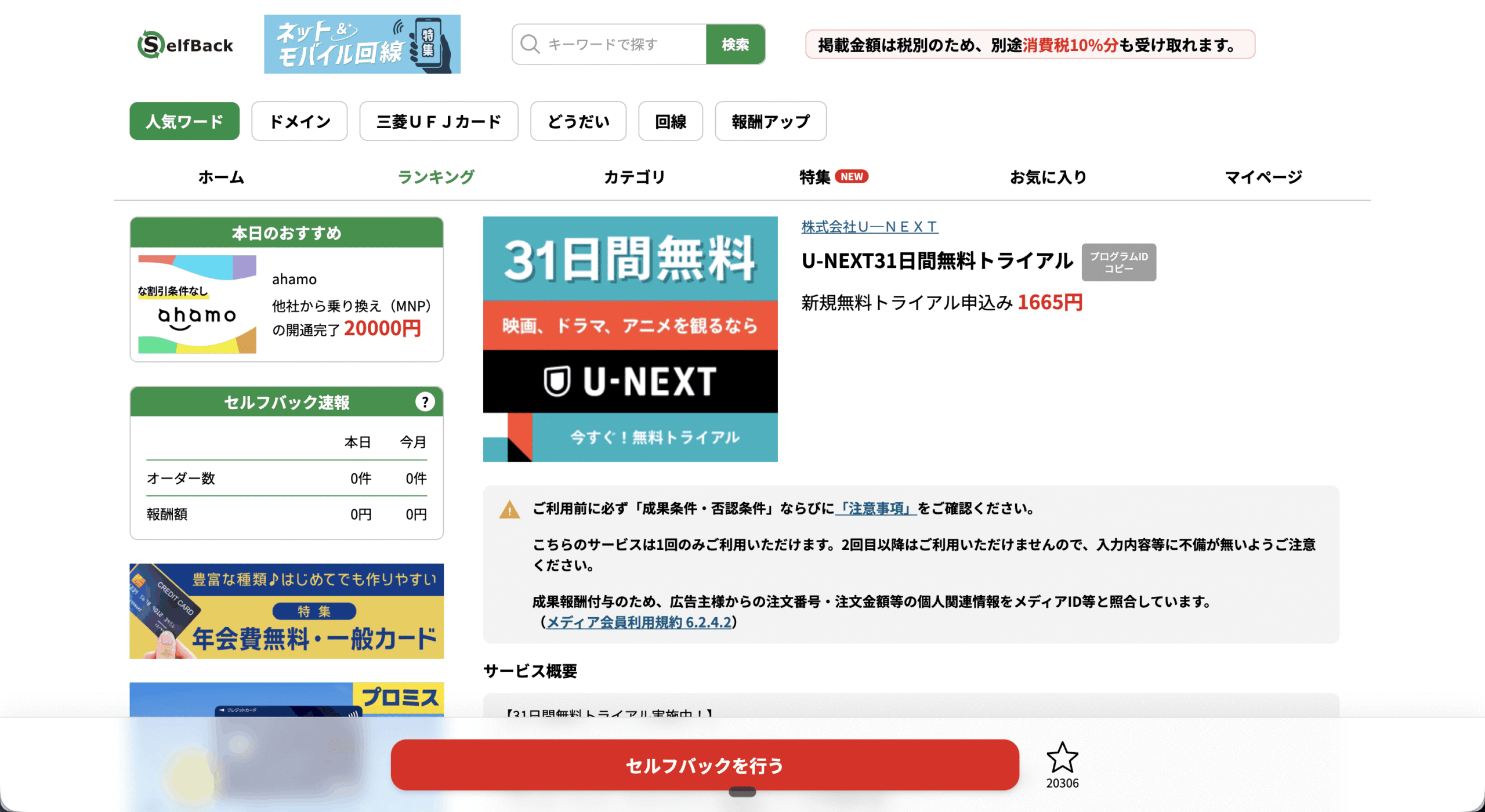Image resolution: width=1485 pixels, height=812 pixels.
Task: Open the ランキング tab
Action: 436,177
